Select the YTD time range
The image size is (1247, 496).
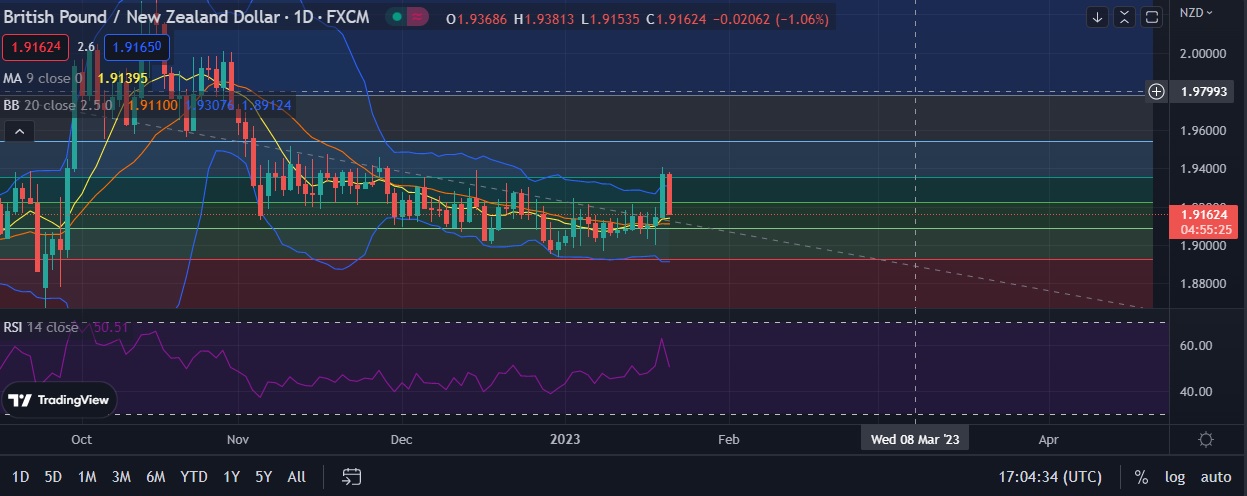tap(194, 477)
